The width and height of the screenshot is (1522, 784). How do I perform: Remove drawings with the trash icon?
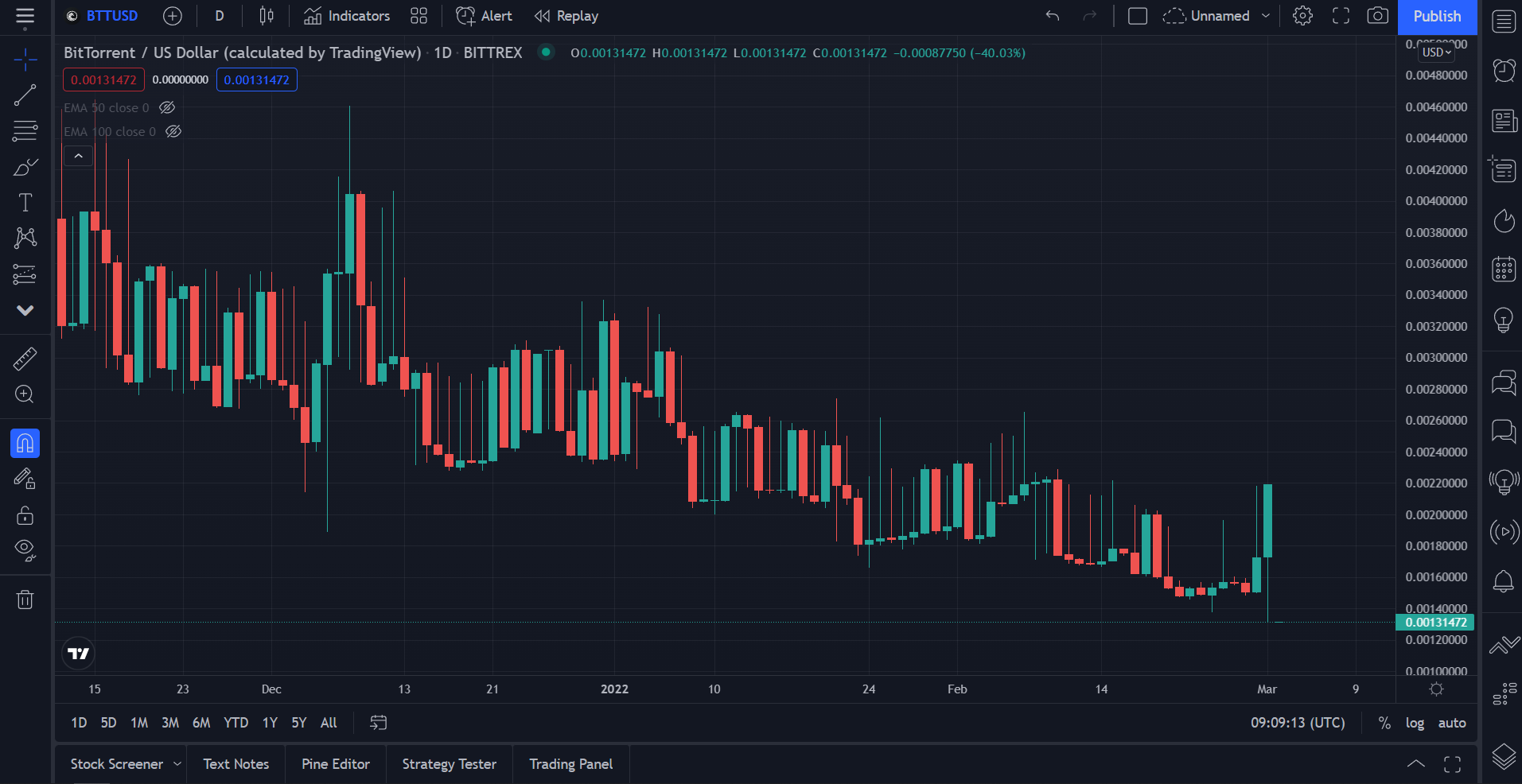point(25,599)
